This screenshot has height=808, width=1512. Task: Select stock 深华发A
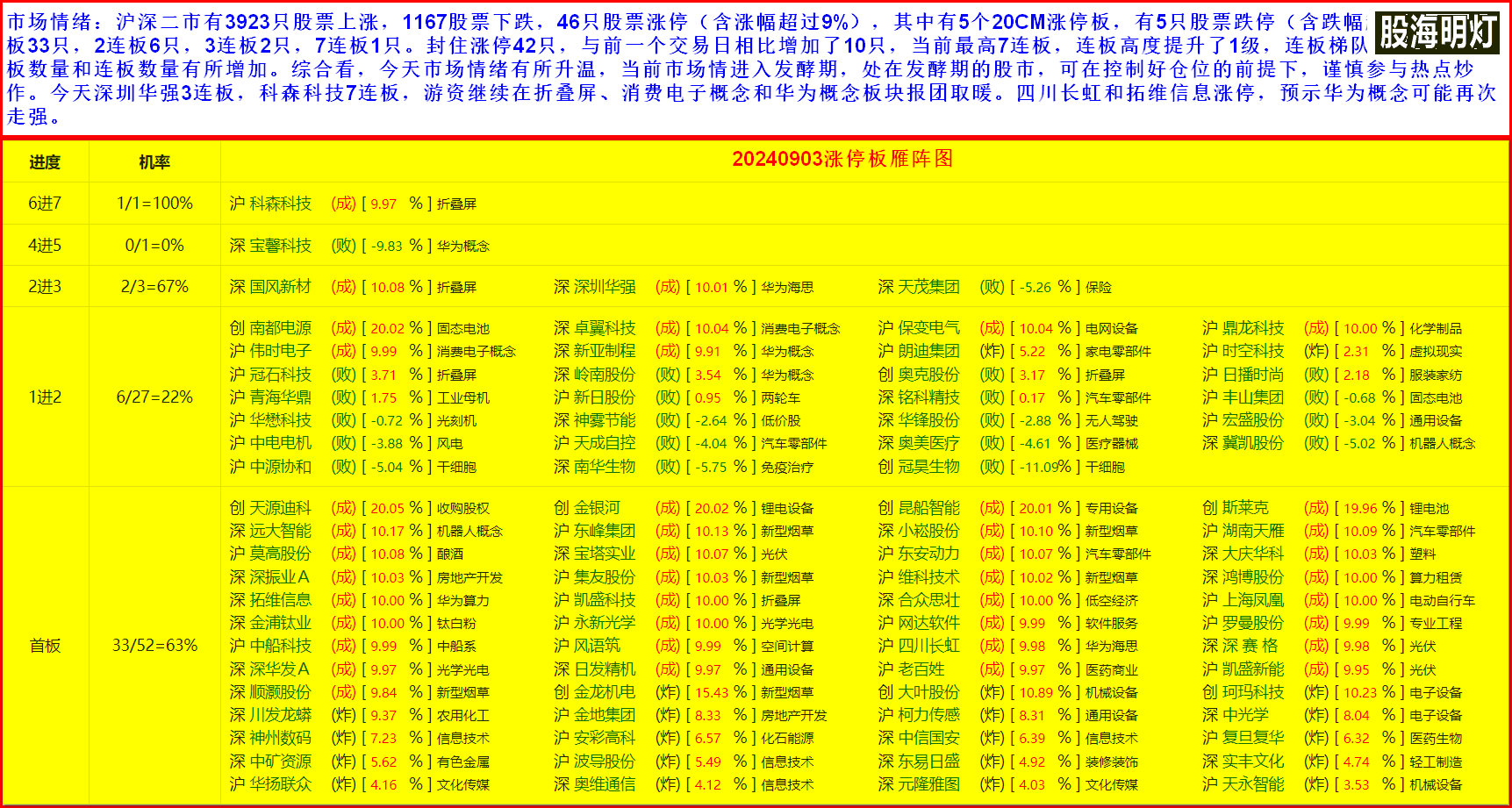[280, 669]
